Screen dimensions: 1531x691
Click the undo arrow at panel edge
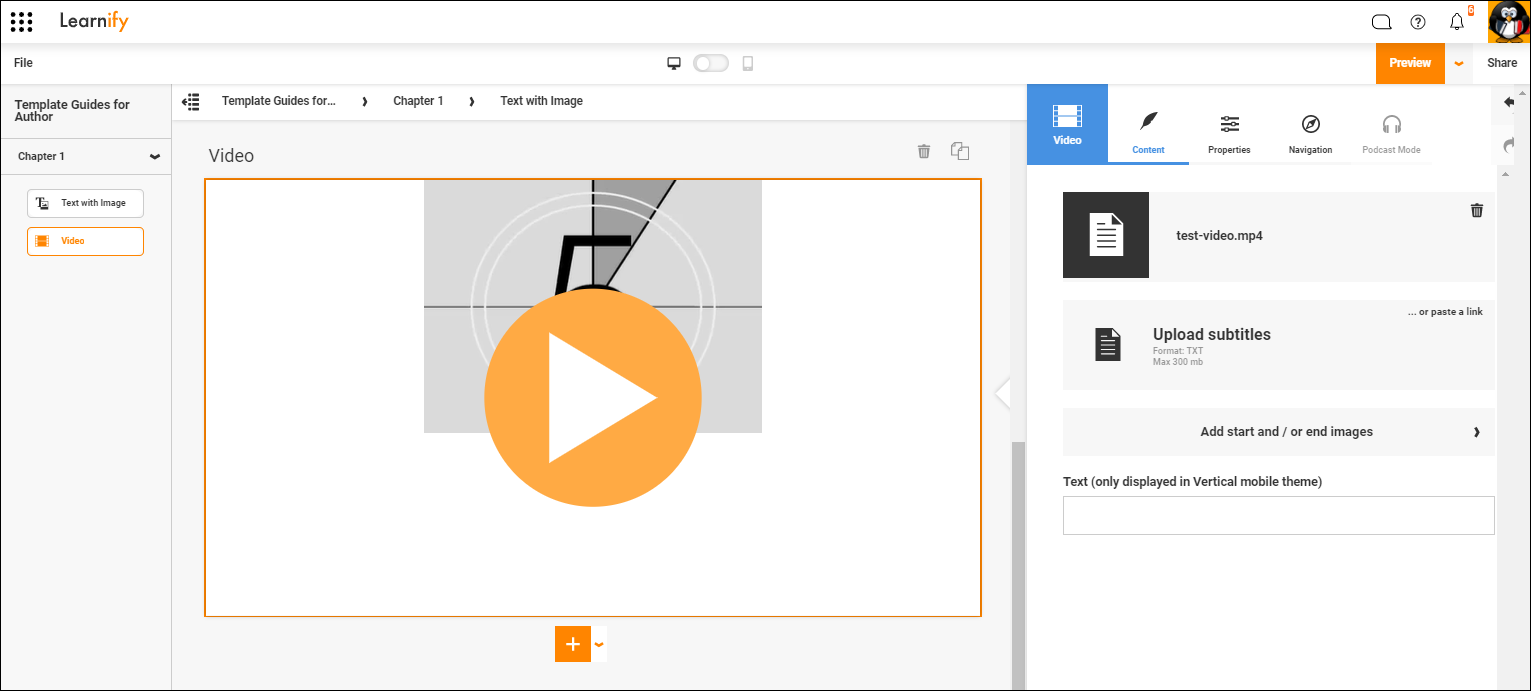[1510, 102]
